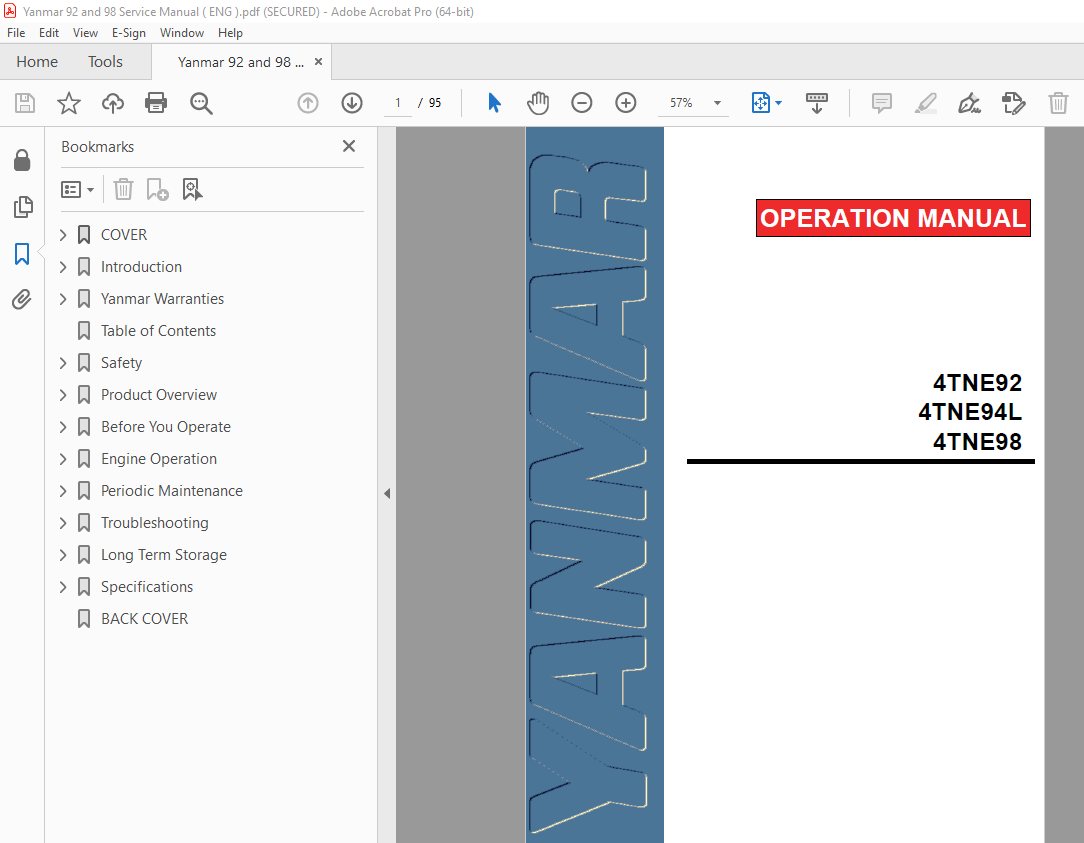Select the Highlight text tool
The width and height of the screenshot is (1084, 843).
926,103
